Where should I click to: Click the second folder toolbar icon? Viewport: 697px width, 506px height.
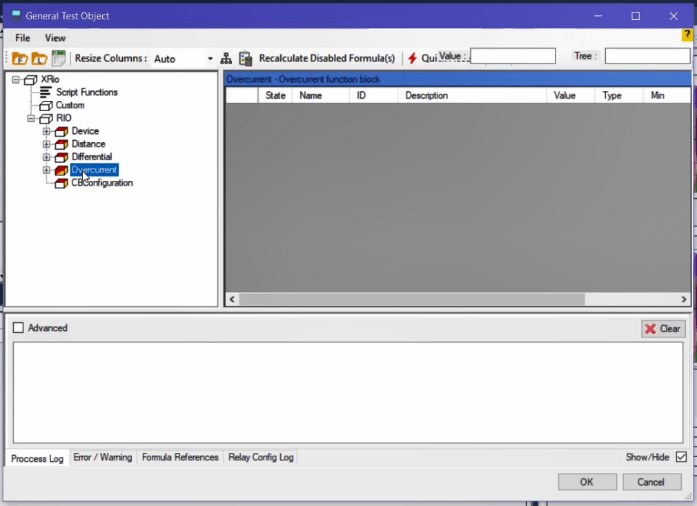39,59
